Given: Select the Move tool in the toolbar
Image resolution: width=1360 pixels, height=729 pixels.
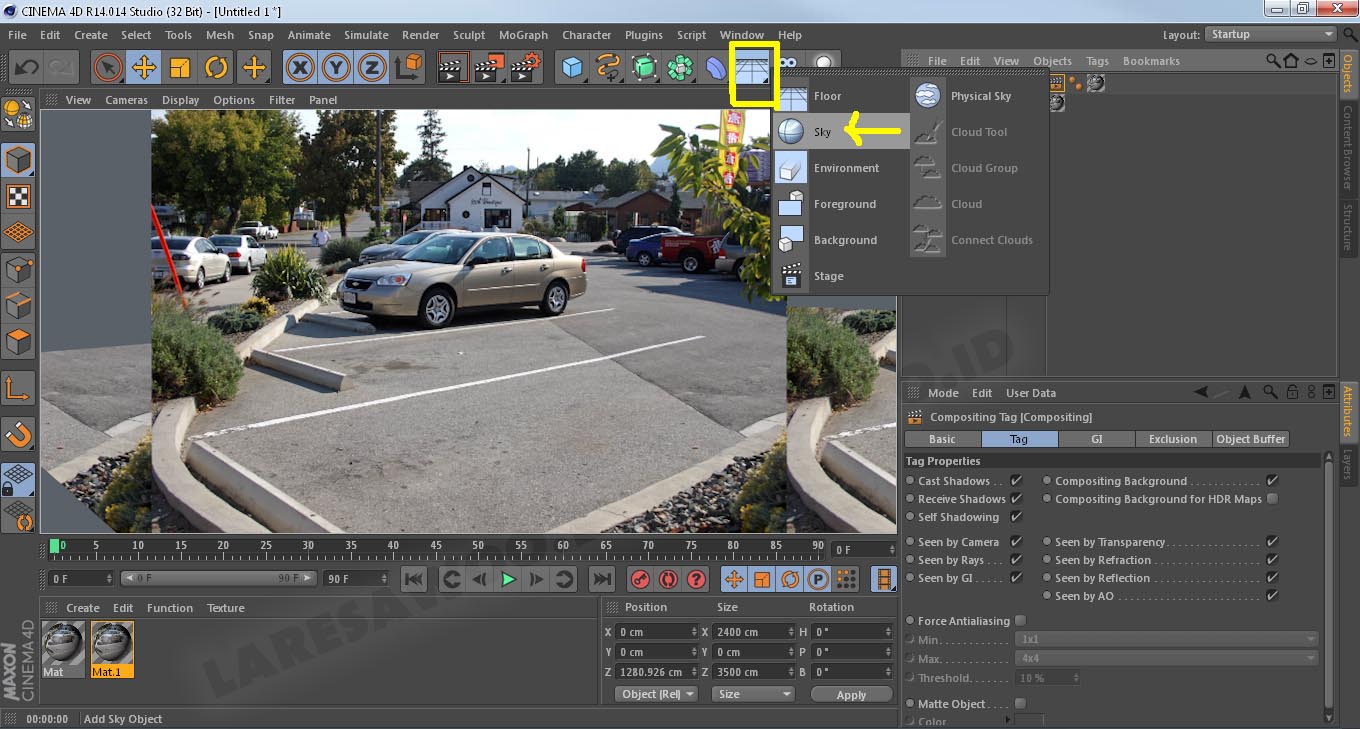Looking at the screenshot, I should (144, 66).
